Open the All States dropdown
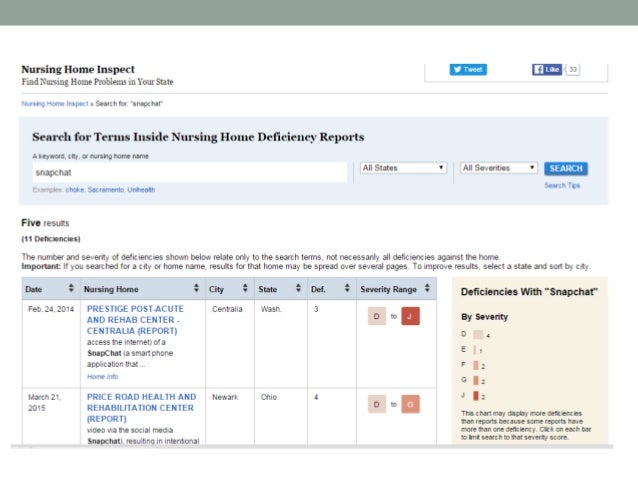This screenshot has height=479, width=638. (403, 168)
